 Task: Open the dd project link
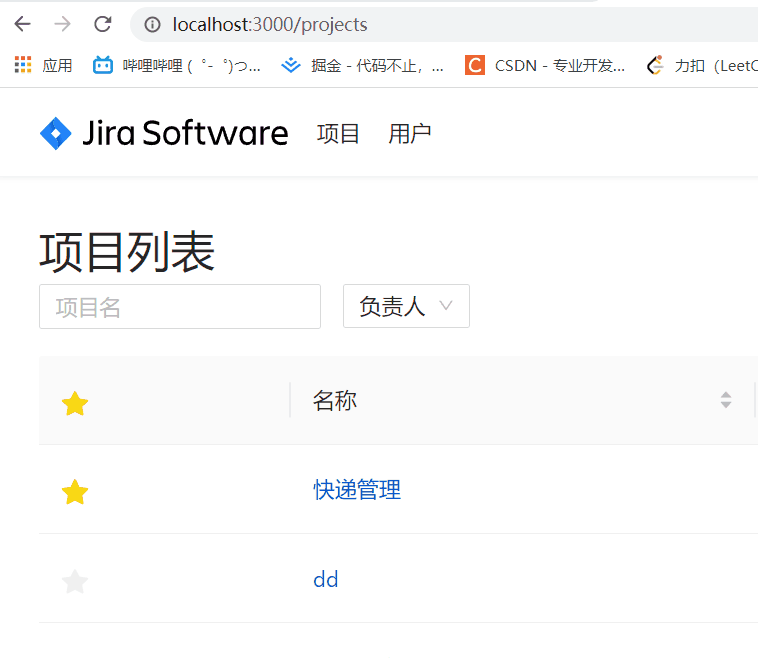pyautogui.click(x=326, y=579)
